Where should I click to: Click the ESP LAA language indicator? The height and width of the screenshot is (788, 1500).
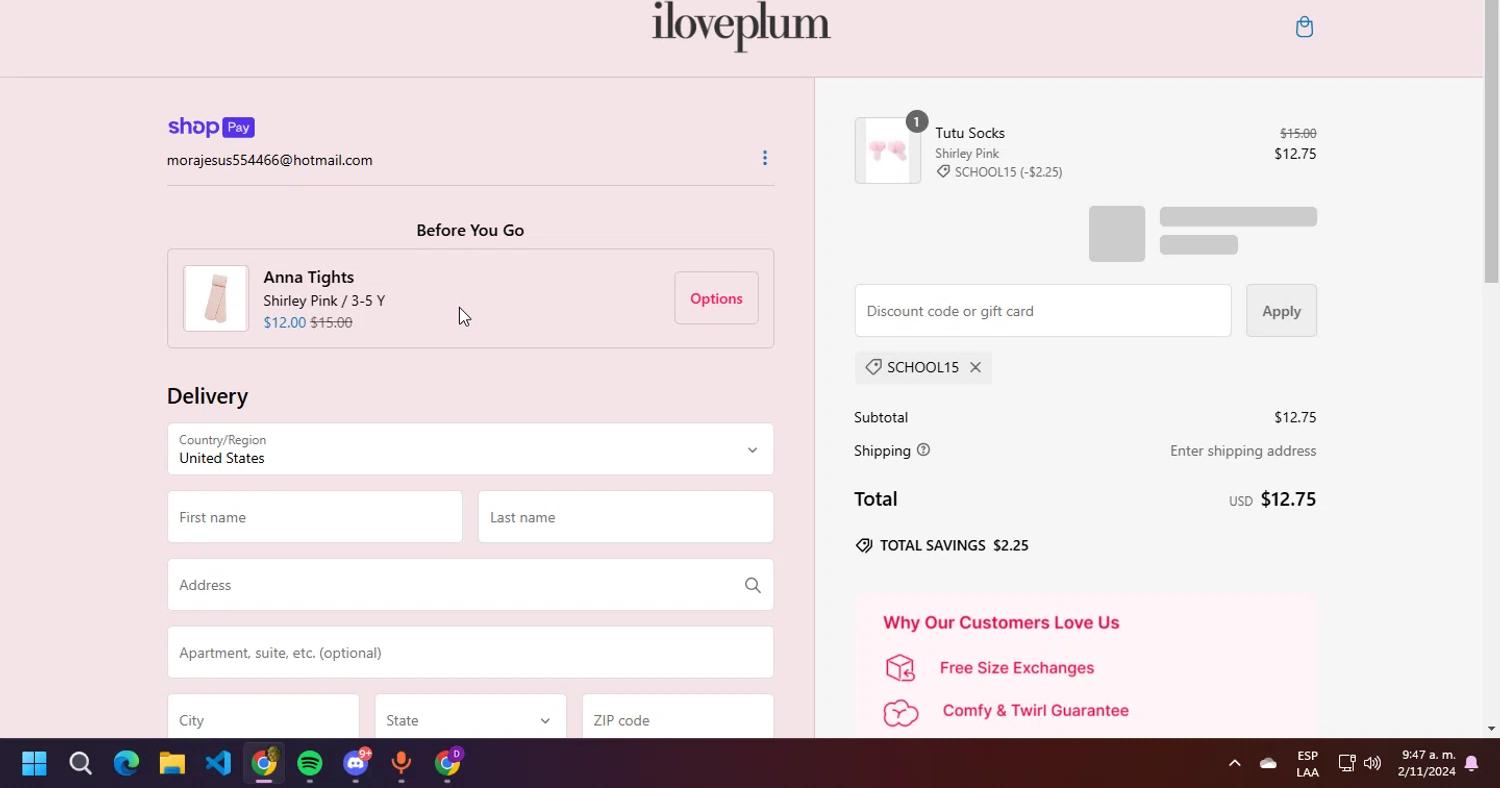(1307, 764)
